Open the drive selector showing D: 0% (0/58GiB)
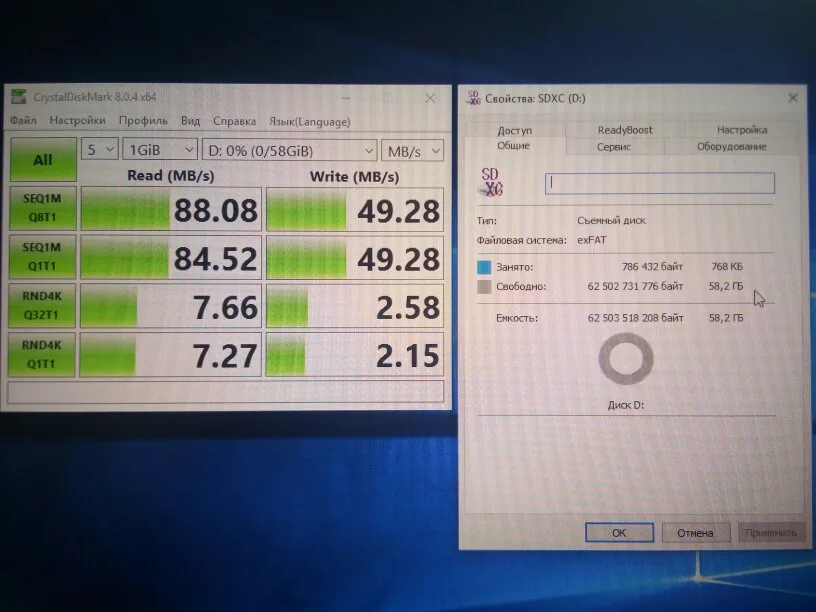 (289, 151)
